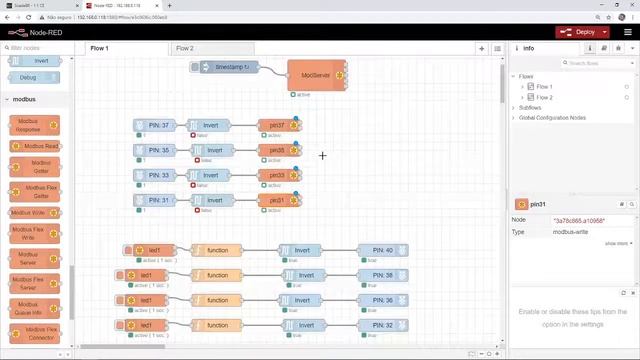Click the red Deploy button
Image resolution: width=640 pixels, height=360 pixels.
tap(578, 32)
